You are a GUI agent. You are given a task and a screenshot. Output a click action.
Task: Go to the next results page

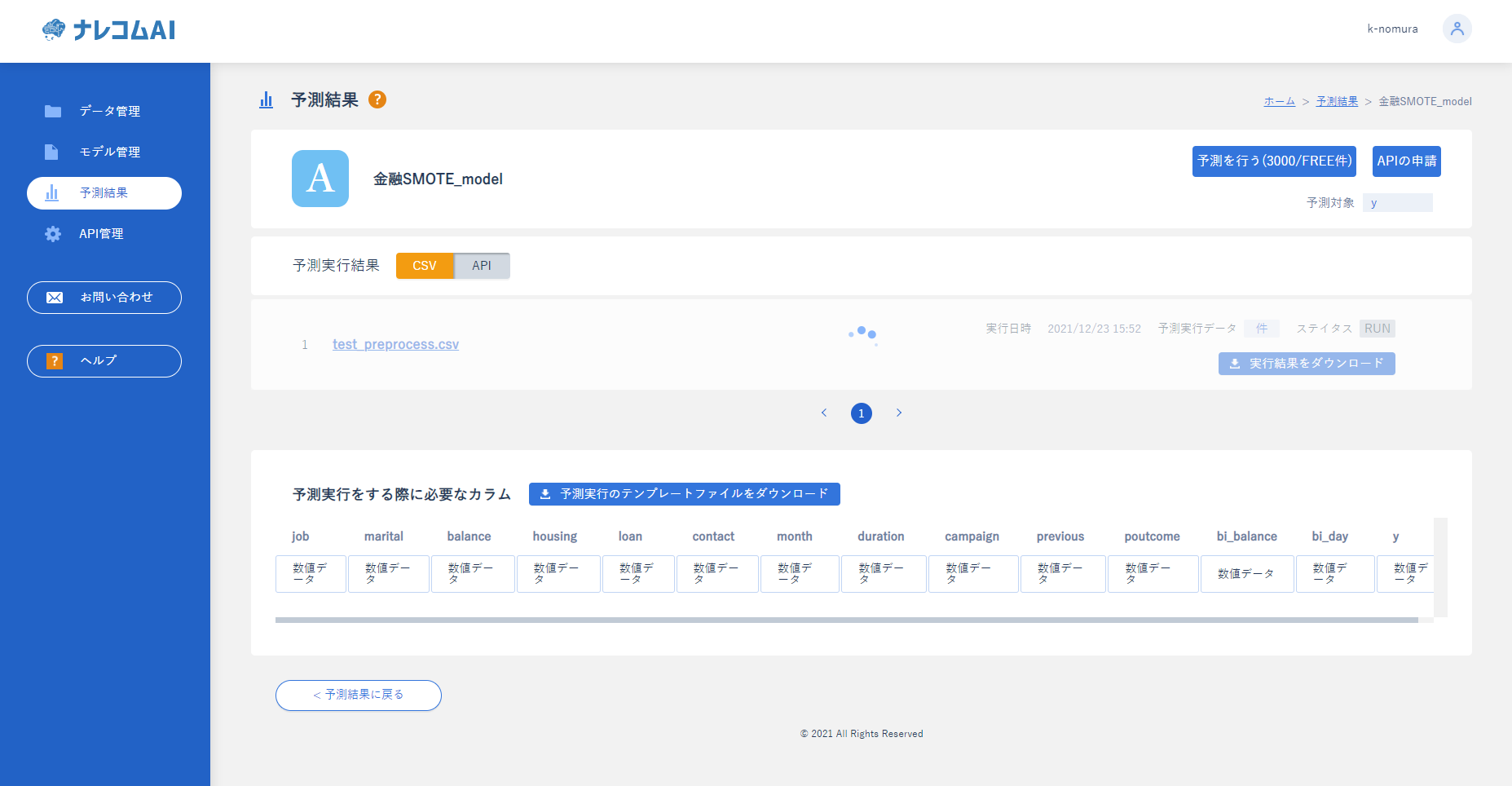coord(899,413)
